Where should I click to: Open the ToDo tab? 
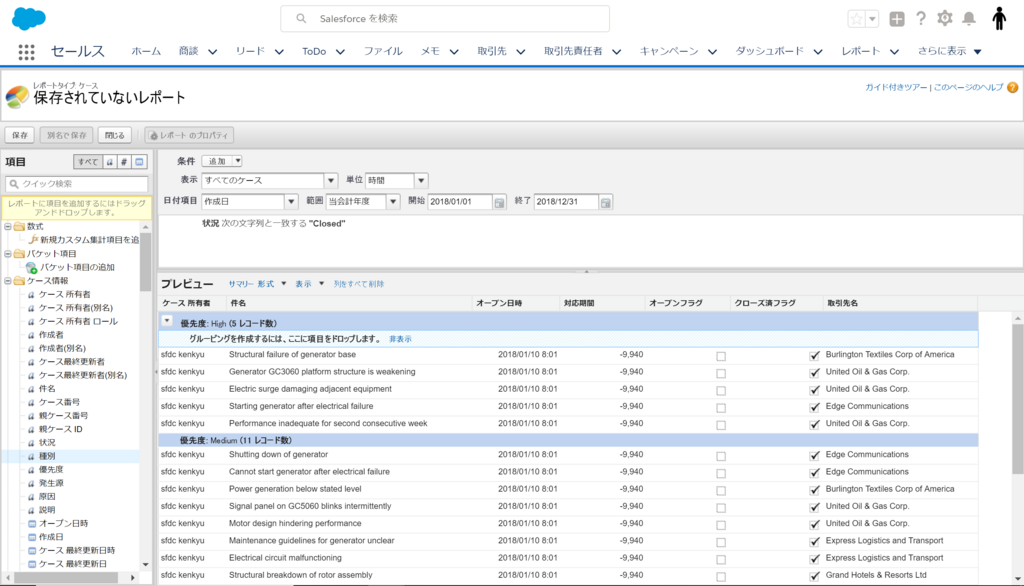coord(314,51)
